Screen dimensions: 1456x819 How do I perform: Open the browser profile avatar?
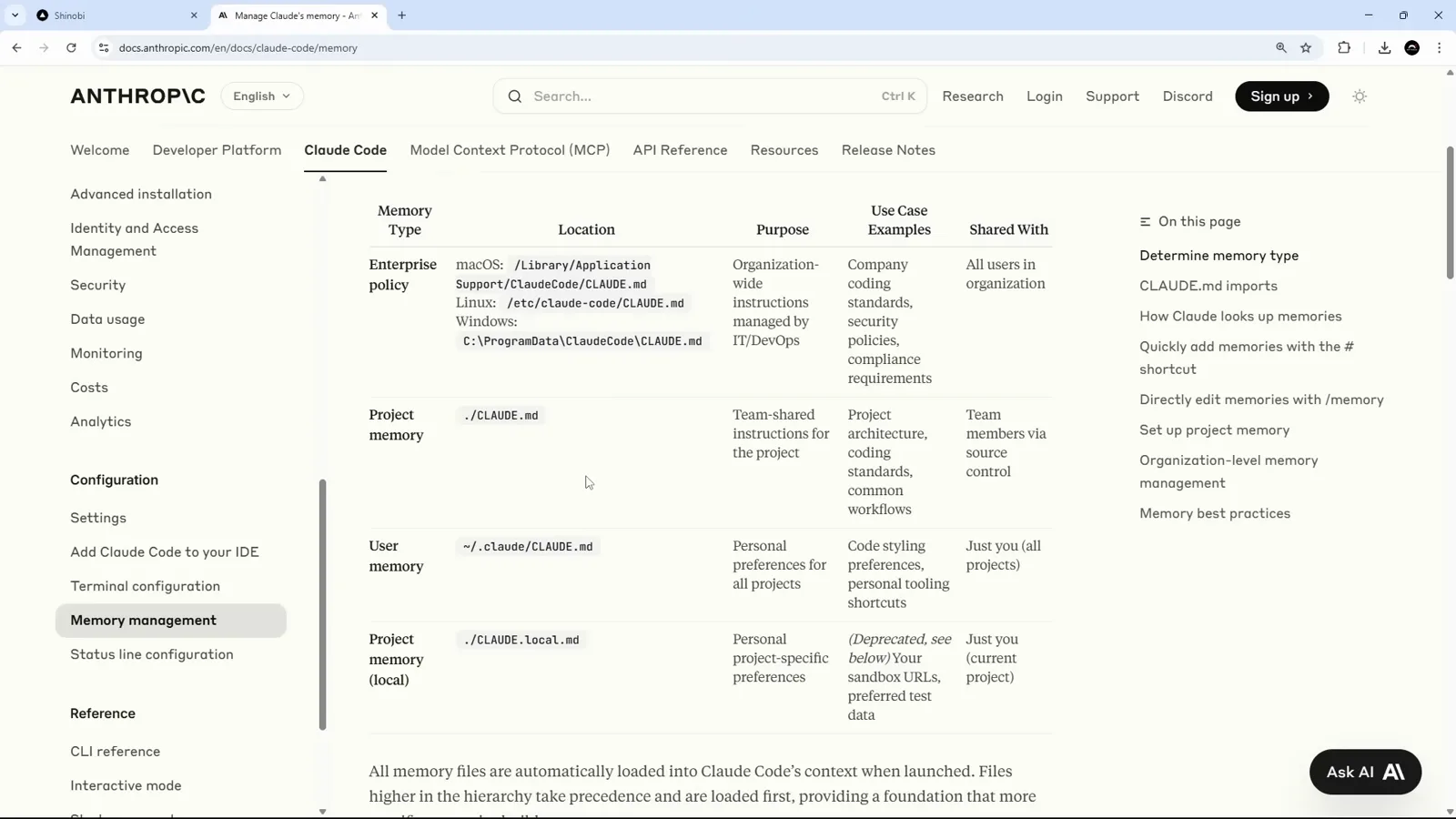[1412, 47]
